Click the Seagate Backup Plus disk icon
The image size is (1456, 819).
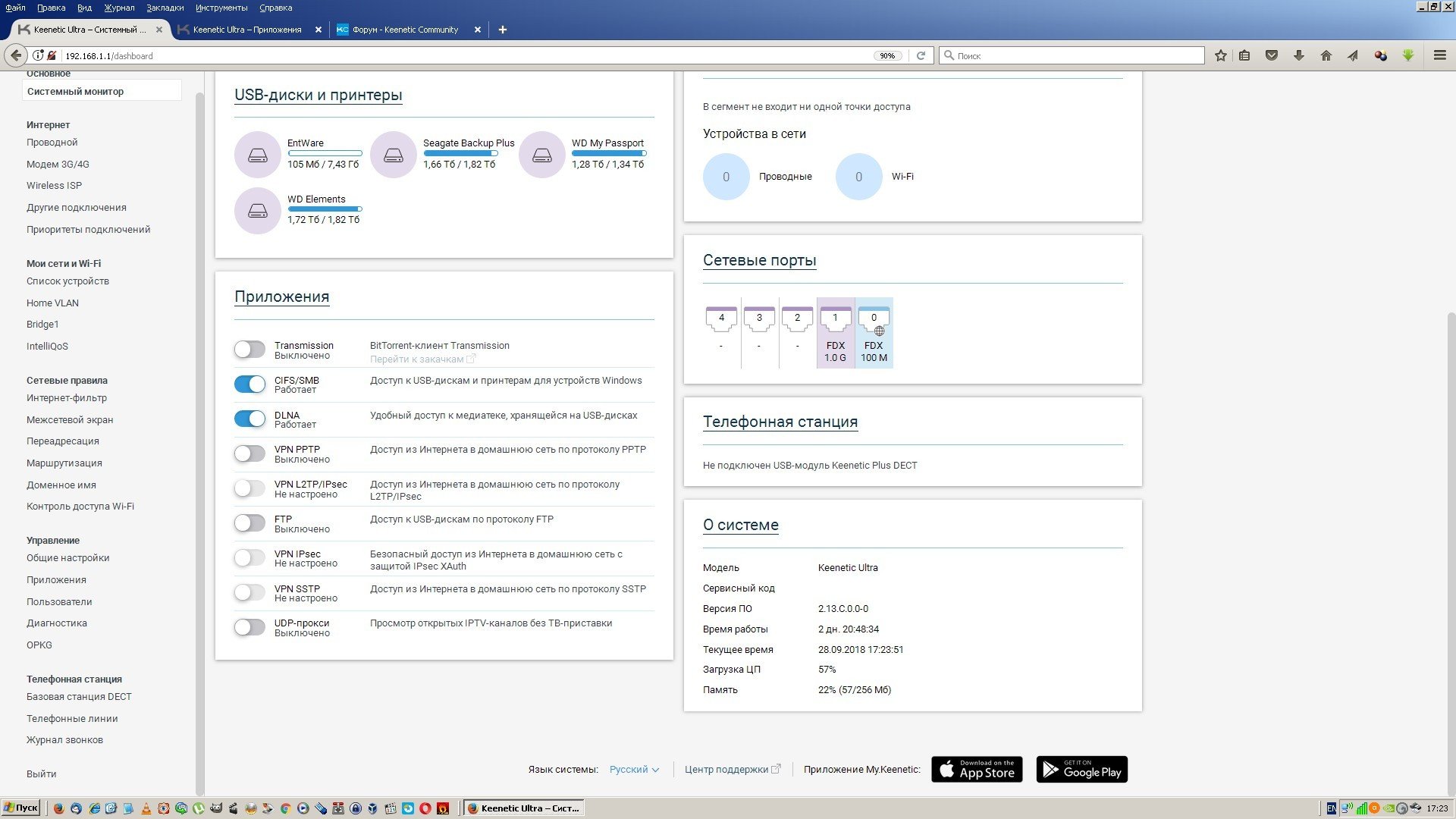[x=394, y=155]
